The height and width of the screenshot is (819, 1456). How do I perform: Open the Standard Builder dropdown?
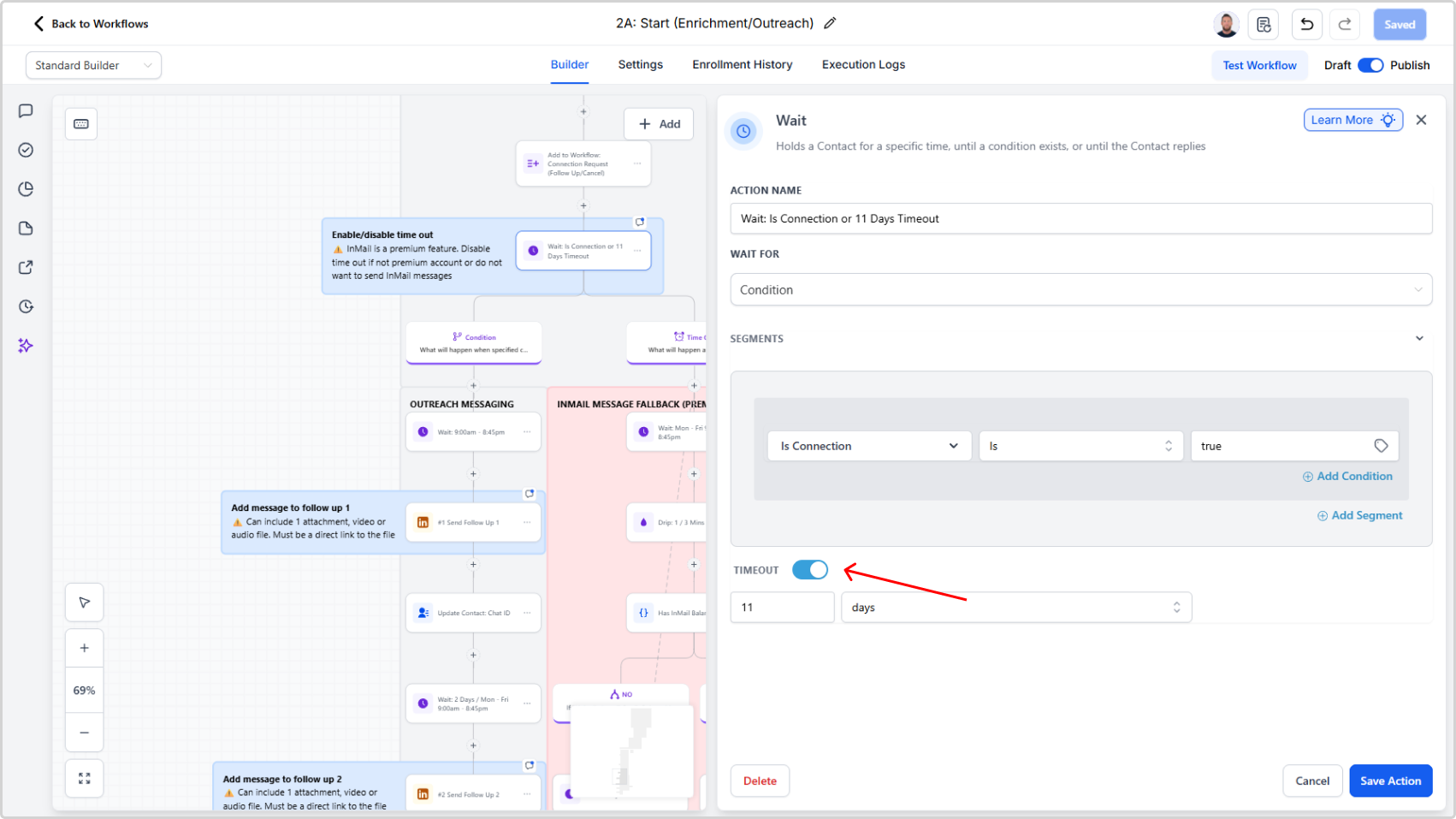tap(93, 65)
